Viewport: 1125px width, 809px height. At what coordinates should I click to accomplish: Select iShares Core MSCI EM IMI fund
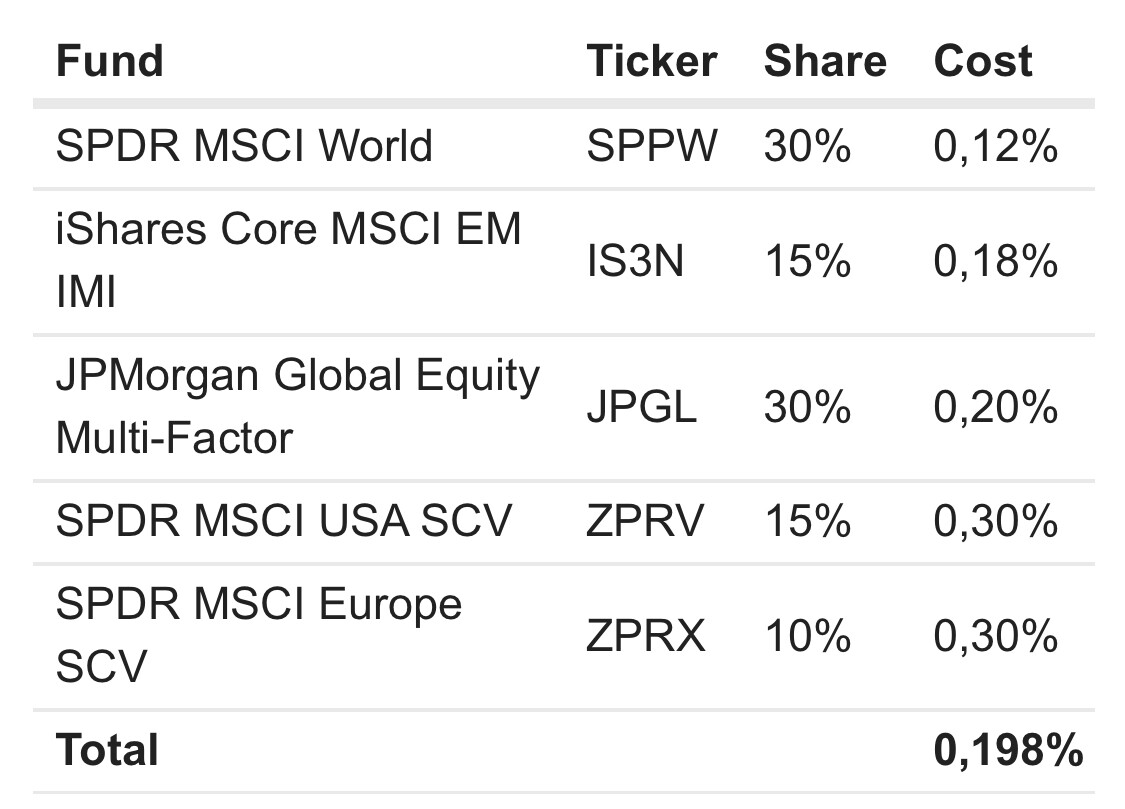(x=288, y=260)
